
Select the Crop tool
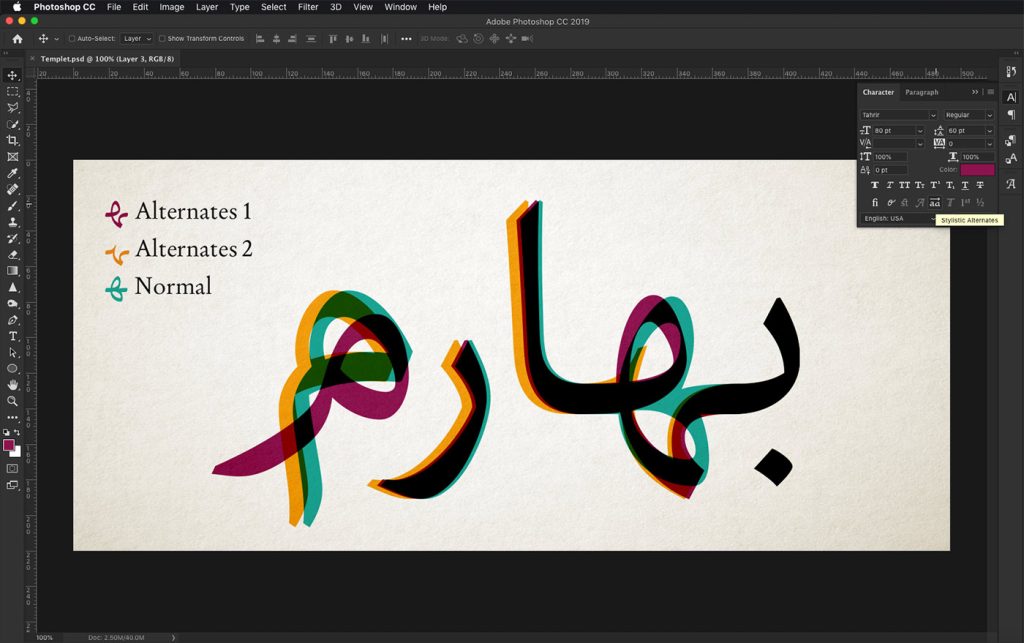(13, 140)
